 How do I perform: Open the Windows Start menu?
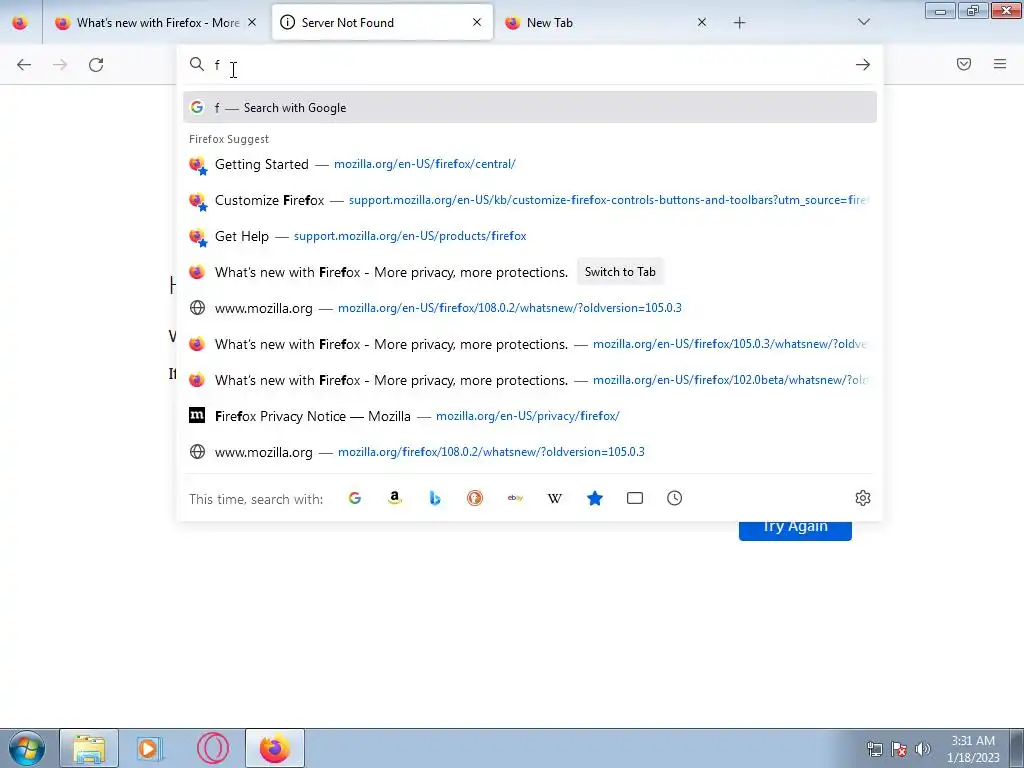27,748
